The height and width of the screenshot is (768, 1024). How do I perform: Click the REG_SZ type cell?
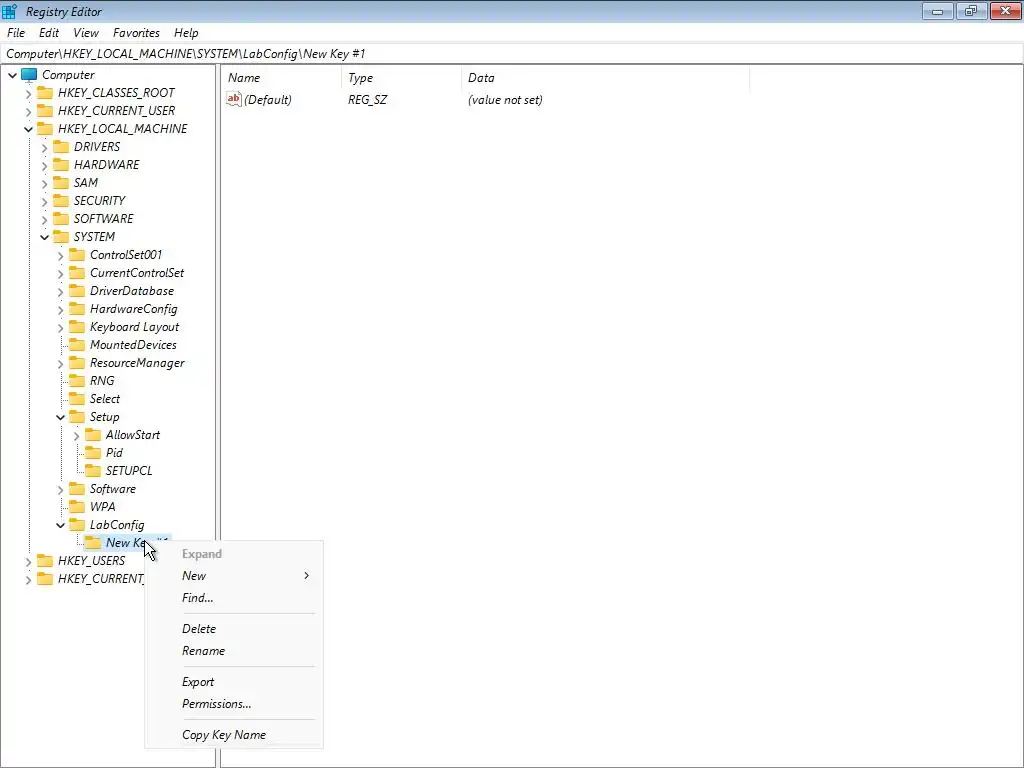point(367,100)
